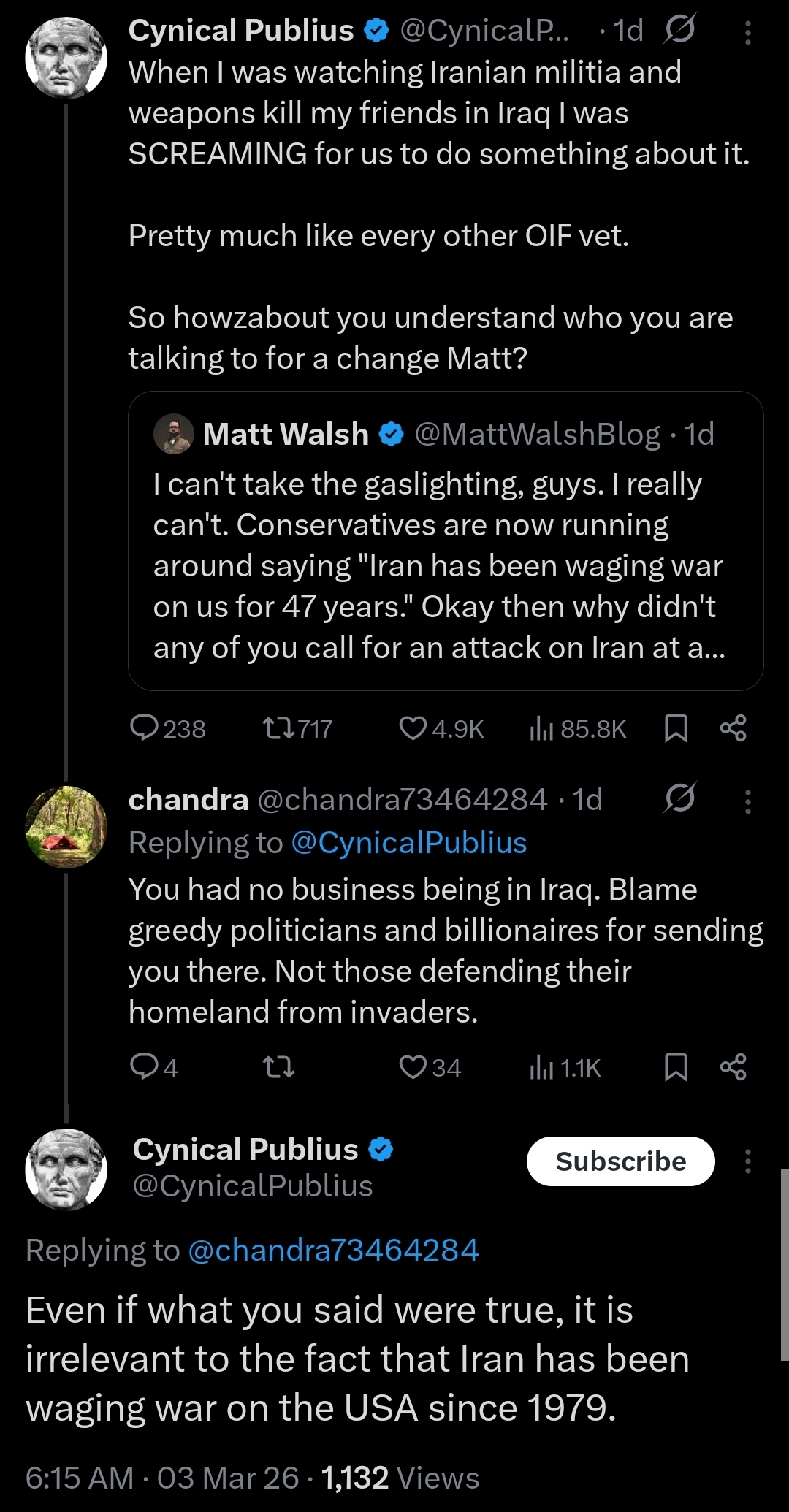Bookmark chandra's reply
The width and height of the screenshot is (789, 1512).
pos(676,1067)
